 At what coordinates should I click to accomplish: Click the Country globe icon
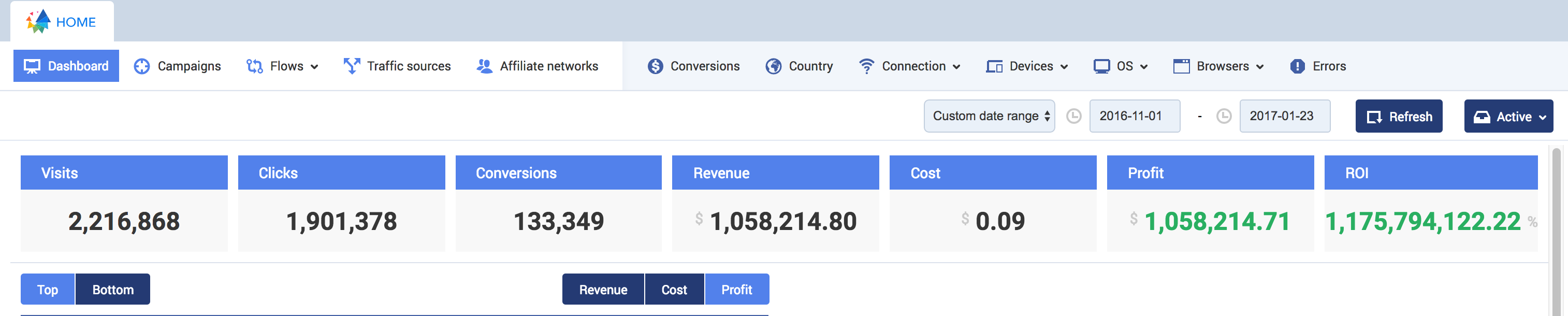773,66
